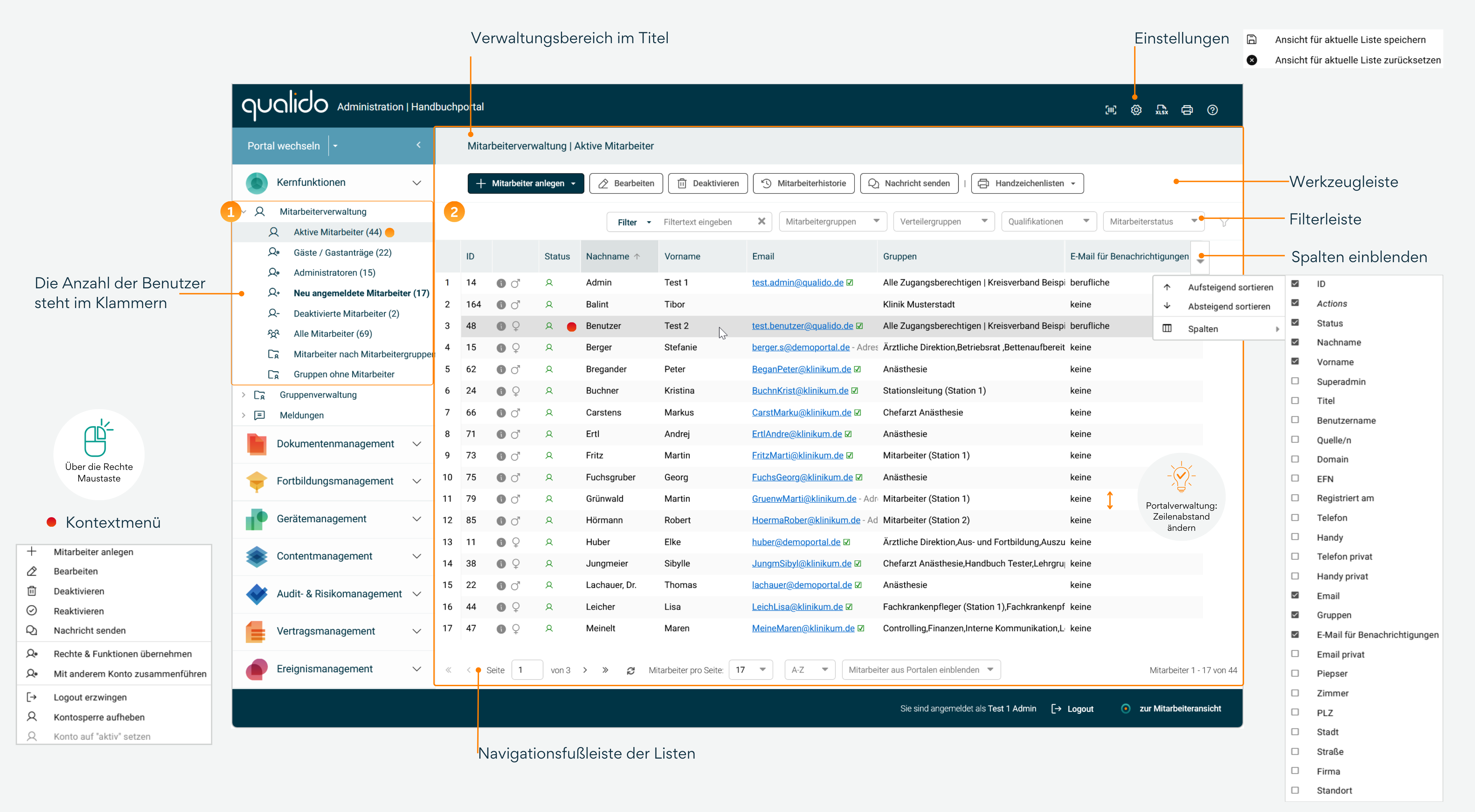This screenshot has width=1475, height=812.
Task: Open email link test.admin@qualido.de
Action: point(797,283)
